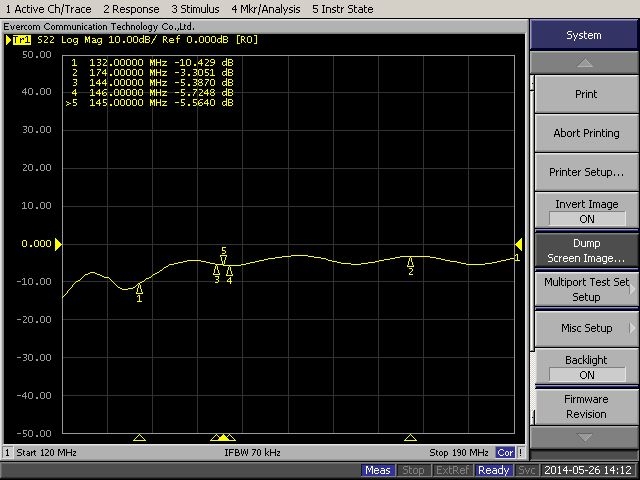Open the Instr State menu
This screenshot has width=640, height=480.
tap(342, 9)
